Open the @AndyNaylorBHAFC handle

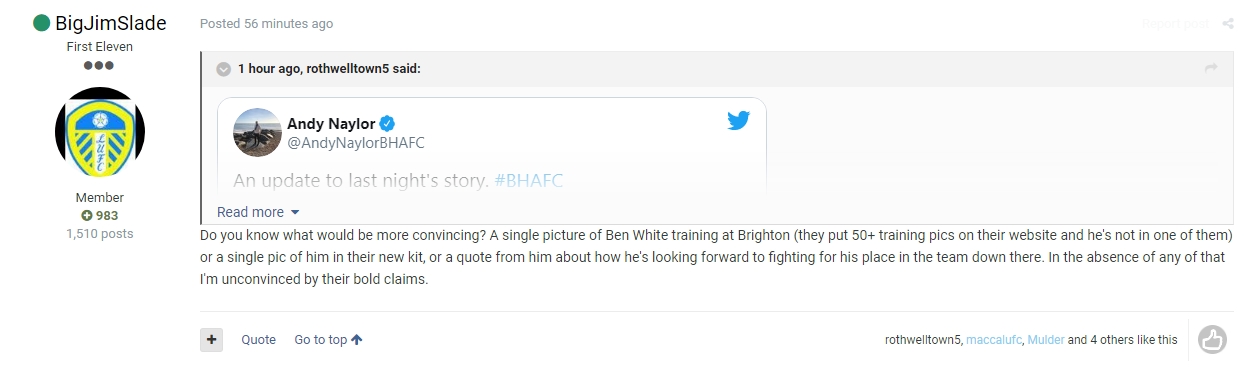pyautogui.click(x=356, y=143)
